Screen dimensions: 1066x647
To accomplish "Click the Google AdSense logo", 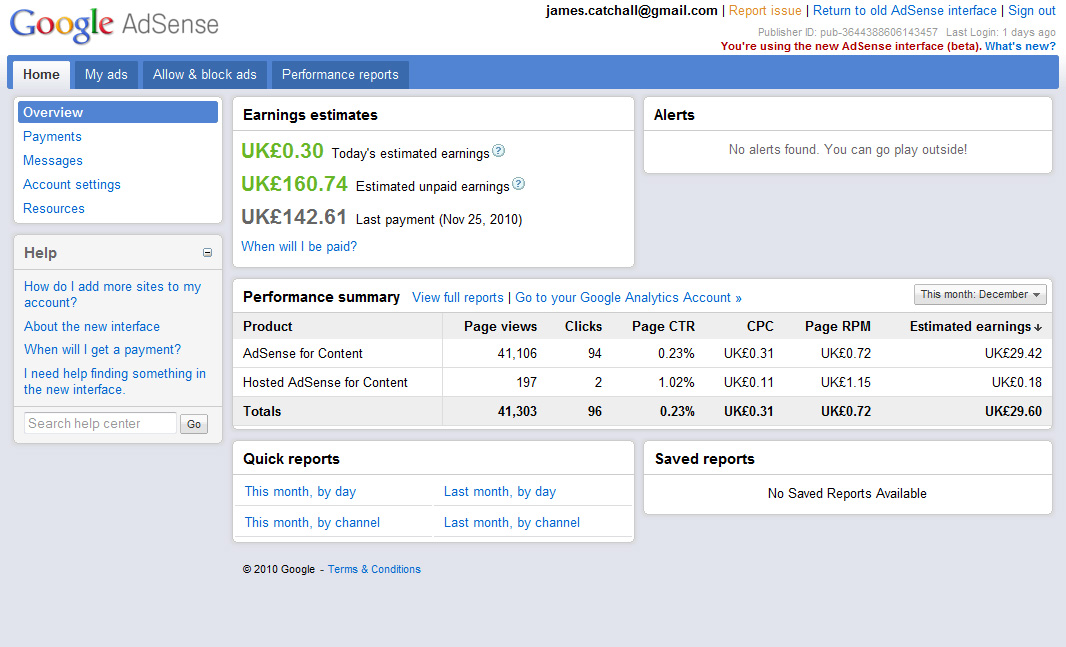I will pos(114,24).
